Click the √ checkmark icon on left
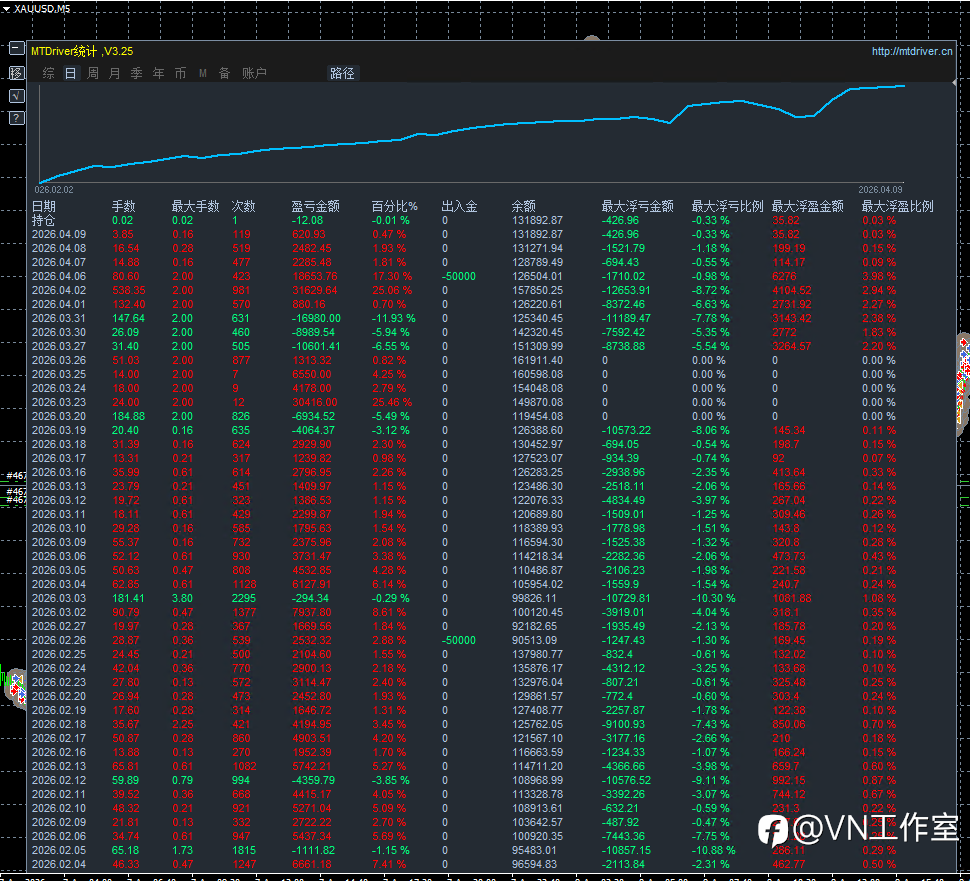Viewport: 970px width, 881px height. [16, 95]
